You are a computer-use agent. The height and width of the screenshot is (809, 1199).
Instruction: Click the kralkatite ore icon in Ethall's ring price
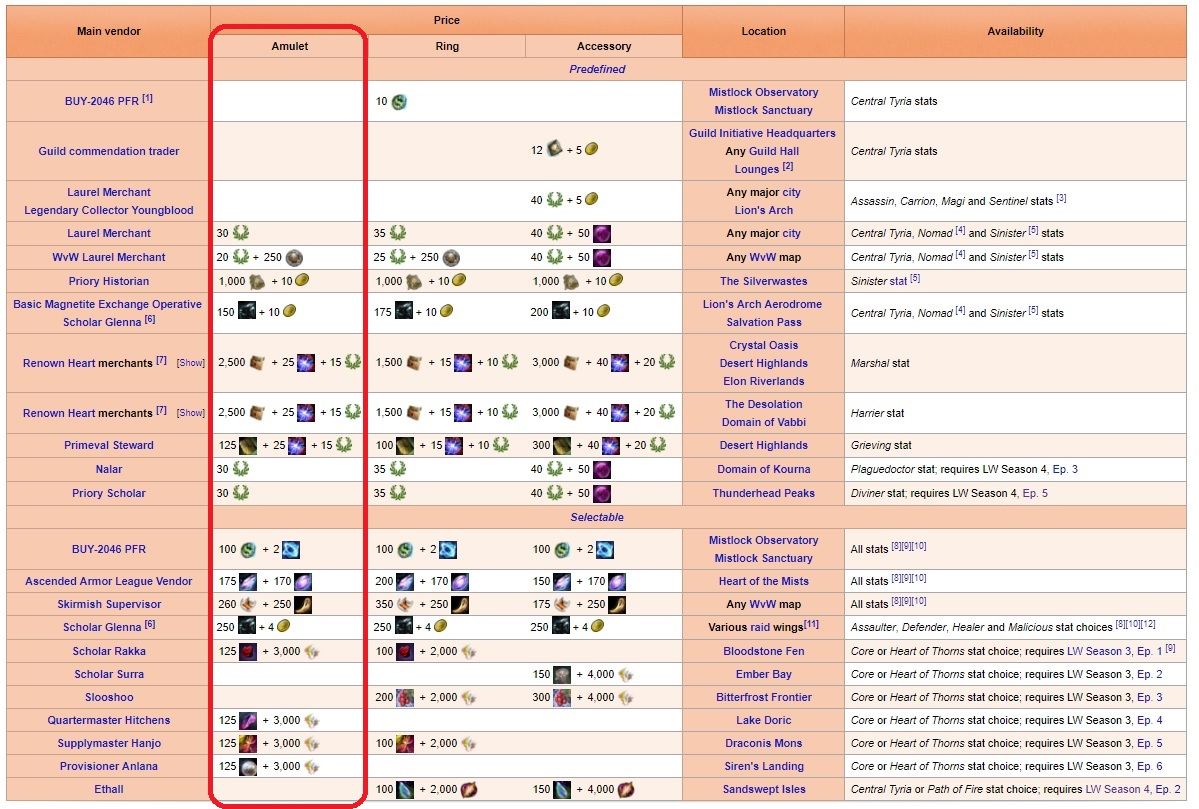(x=405, y=789)
